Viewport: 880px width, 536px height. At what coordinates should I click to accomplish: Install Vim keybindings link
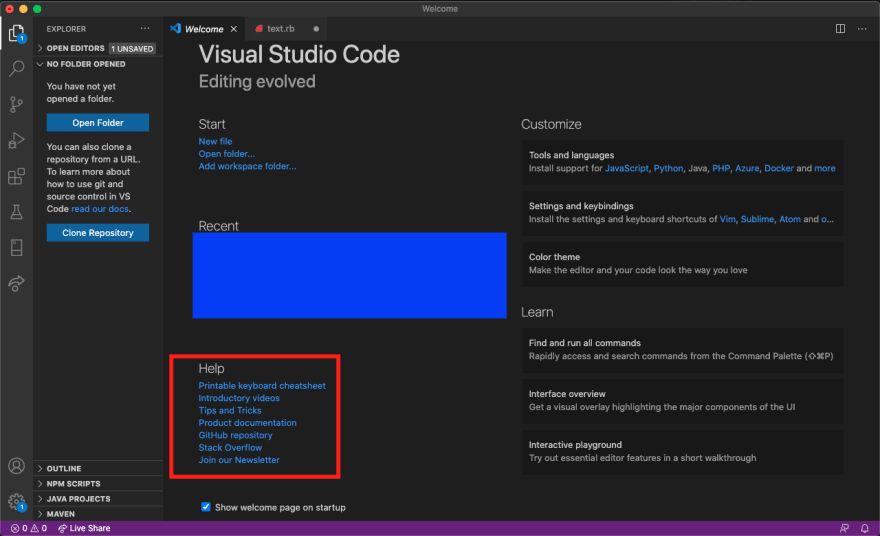(727, 219)
